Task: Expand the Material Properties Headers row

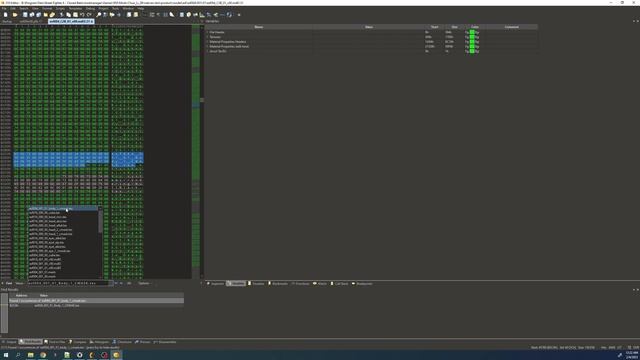Action: pyautogui.click(x=207, y=42)
